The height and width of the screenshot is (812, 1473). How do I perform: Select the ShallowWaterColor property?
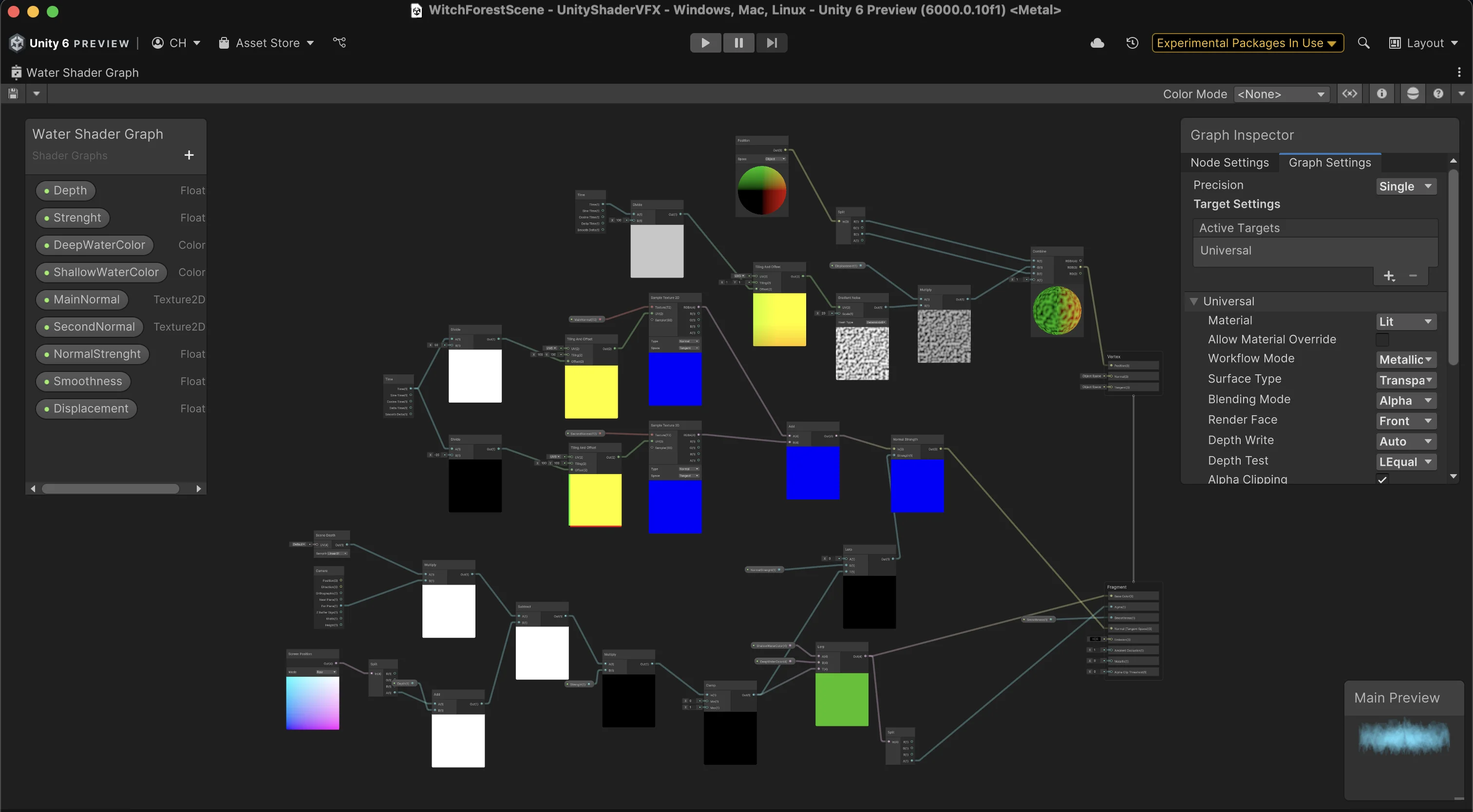[102, 273]
